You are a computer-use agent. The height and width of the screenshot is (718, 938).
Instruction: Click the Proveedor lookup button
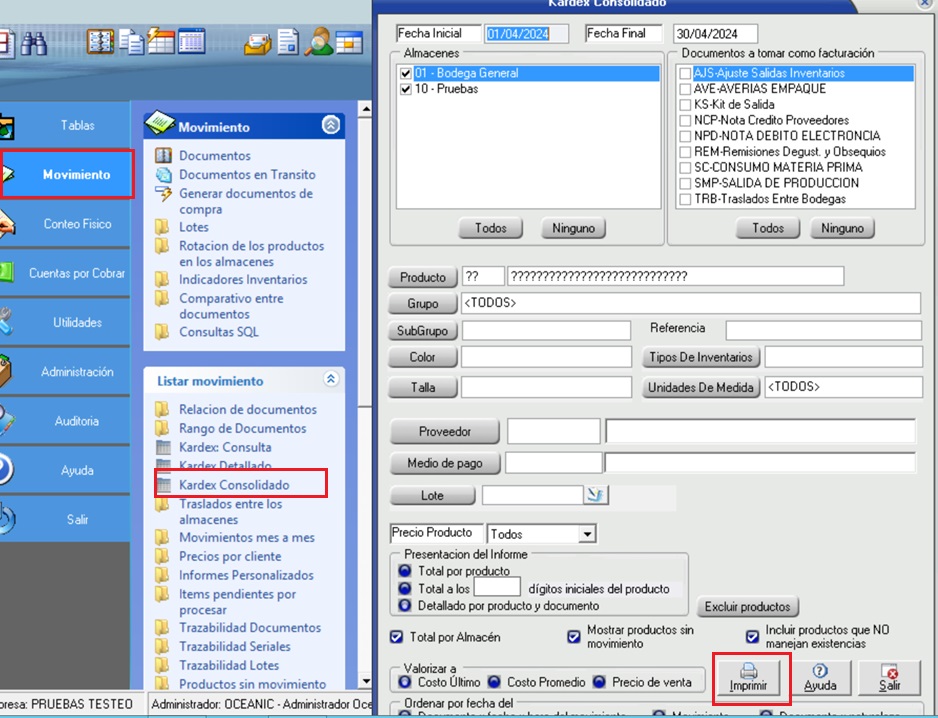[x=445, y=432]
